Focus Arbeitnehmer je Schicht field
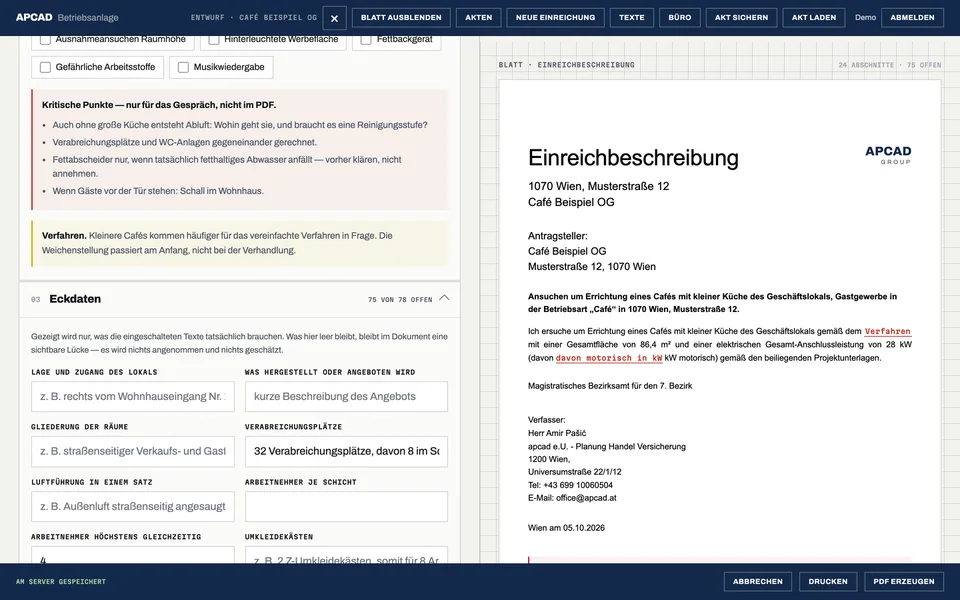 pos(347,506)
